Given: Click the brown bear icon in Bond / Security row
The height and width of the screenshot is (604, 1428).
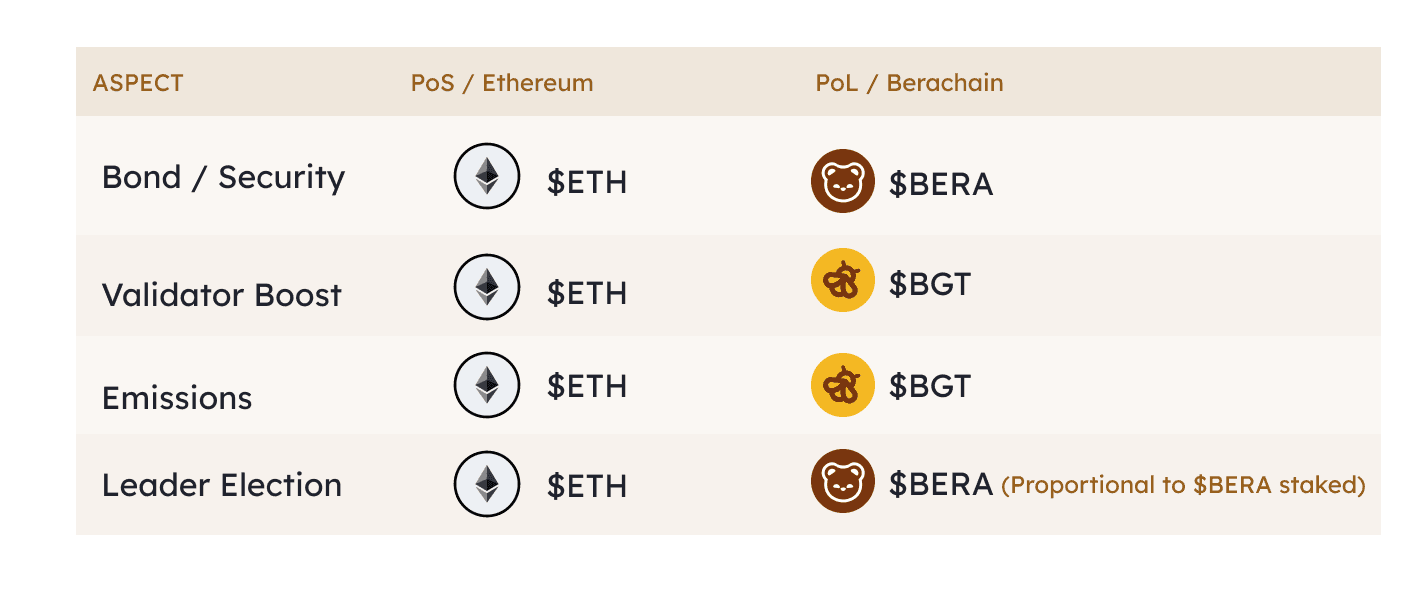Looking at the screenshot, I should click(842, 181).
